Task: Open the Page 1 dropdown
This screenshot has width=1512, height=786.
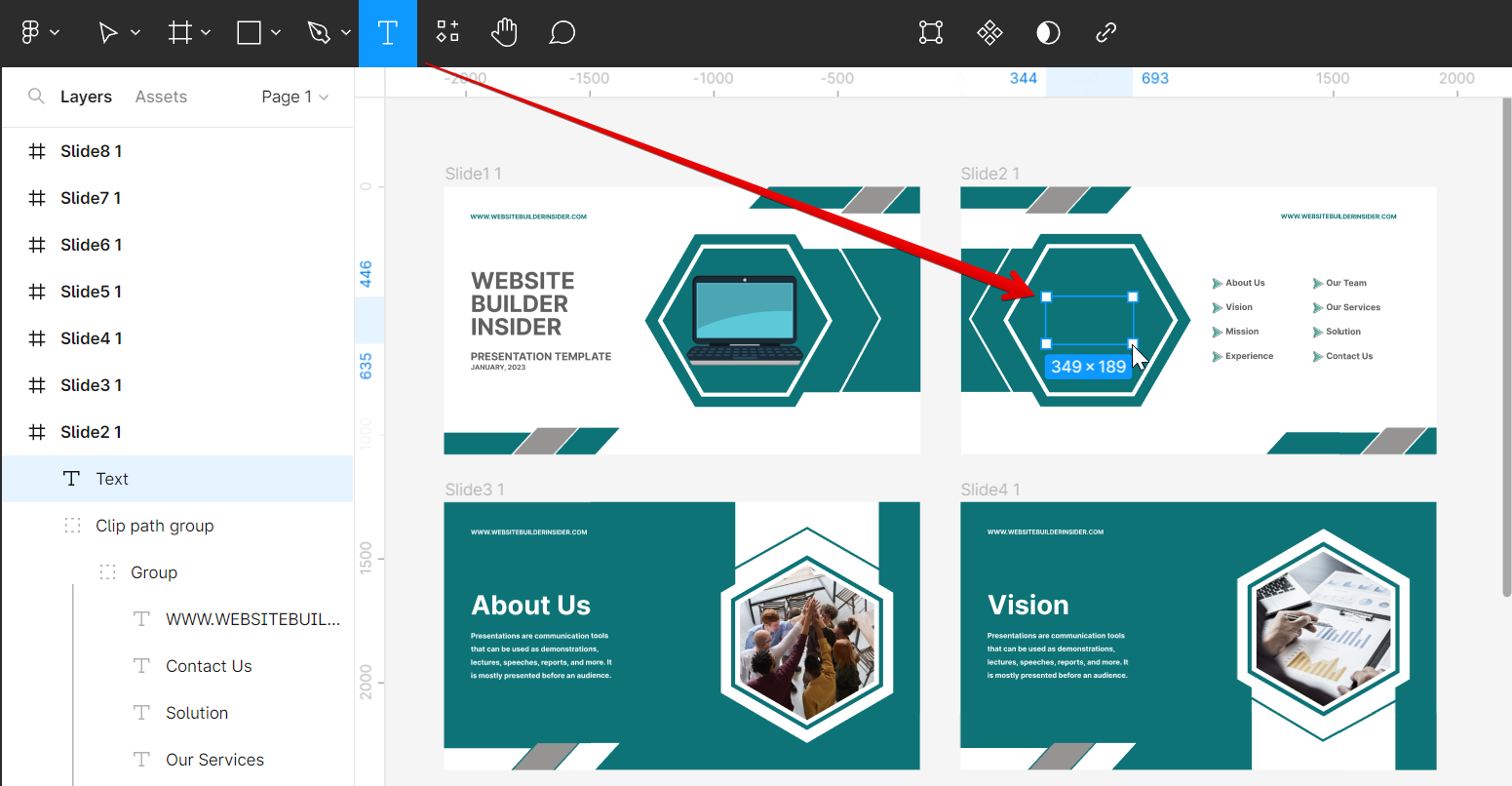Action: (294, 97)
